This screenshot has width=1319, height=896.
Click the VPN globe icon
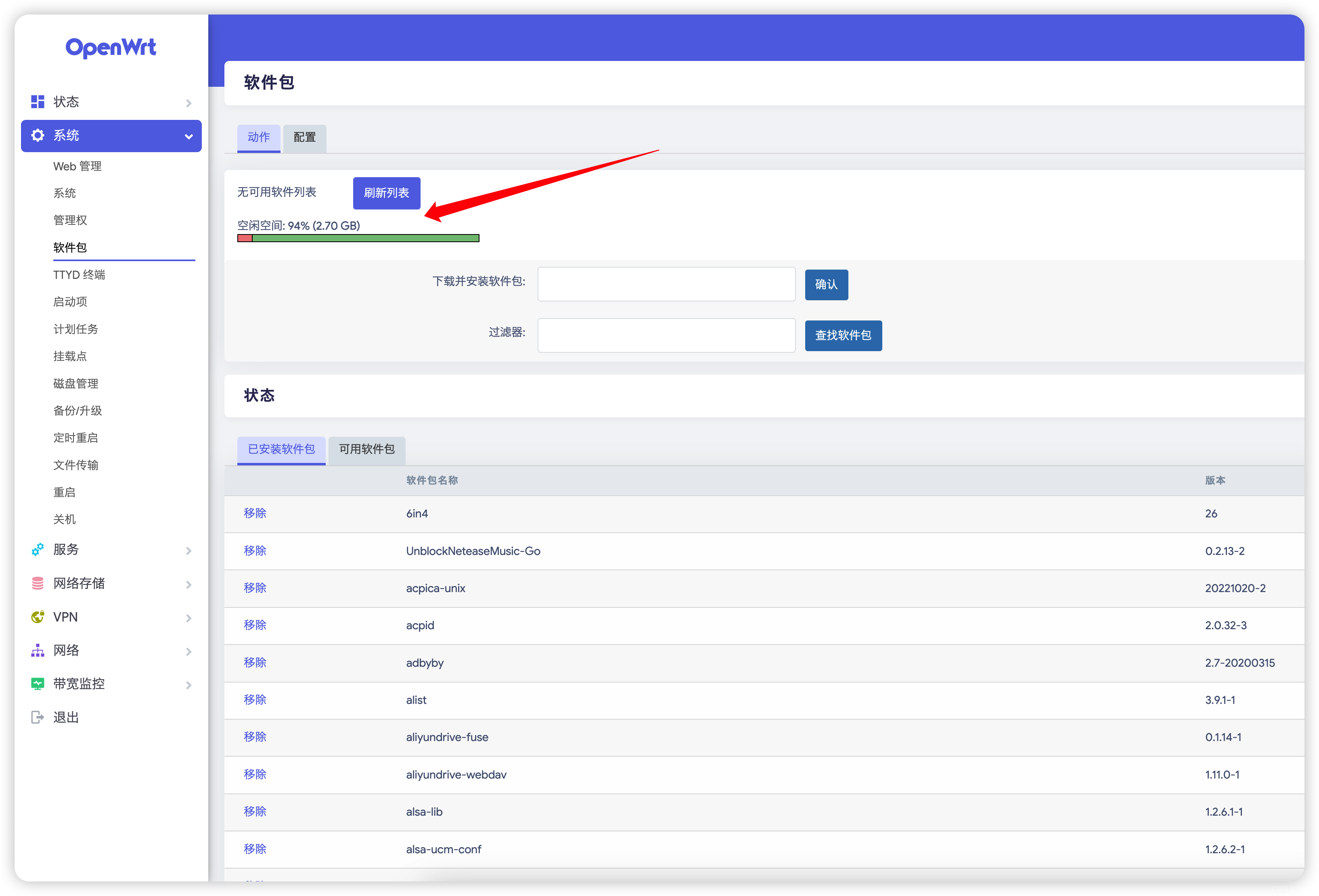tap(38, 617)
